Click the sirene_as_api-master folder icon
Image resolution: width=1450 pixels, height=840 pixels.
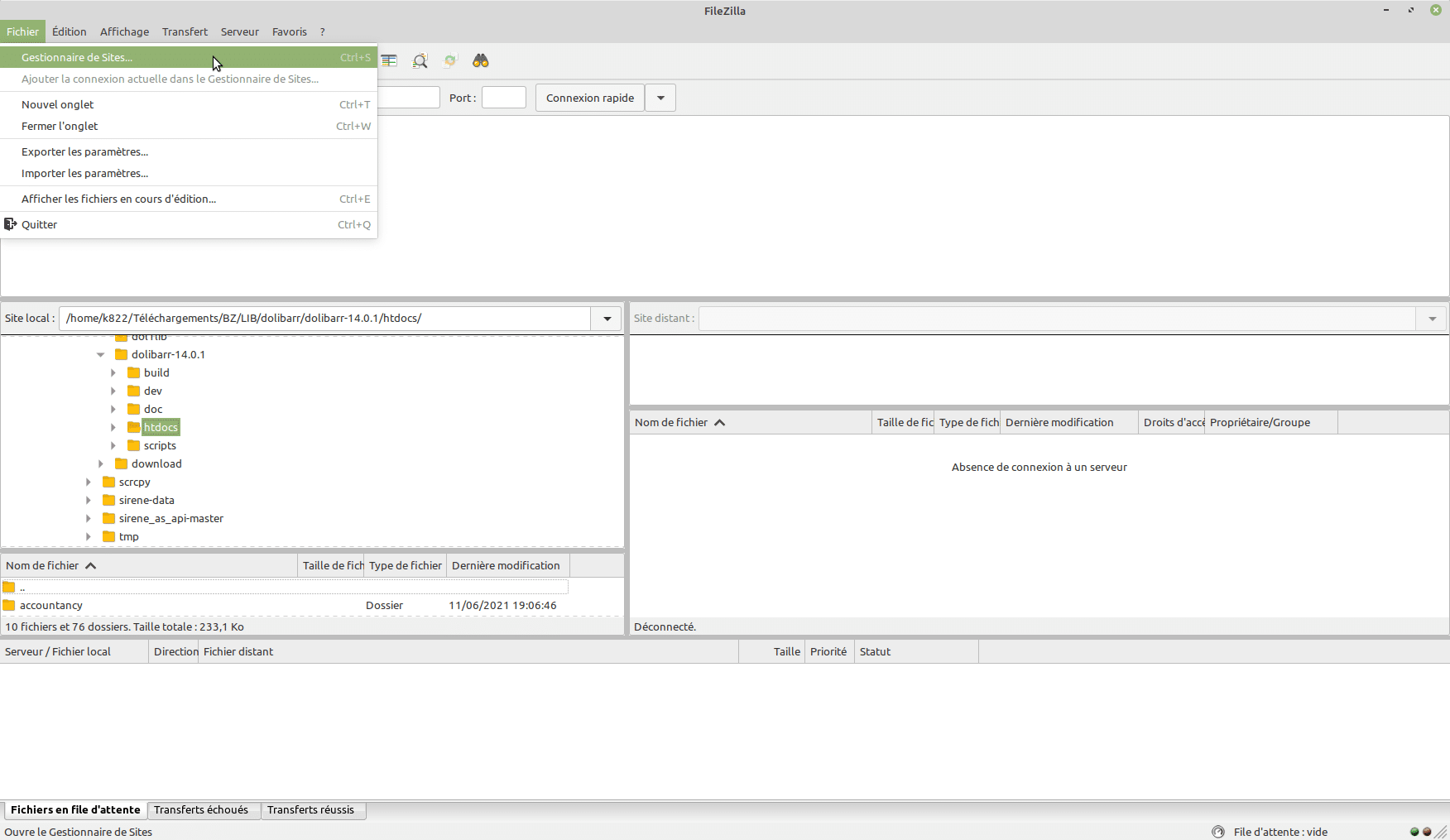(108, 518)
